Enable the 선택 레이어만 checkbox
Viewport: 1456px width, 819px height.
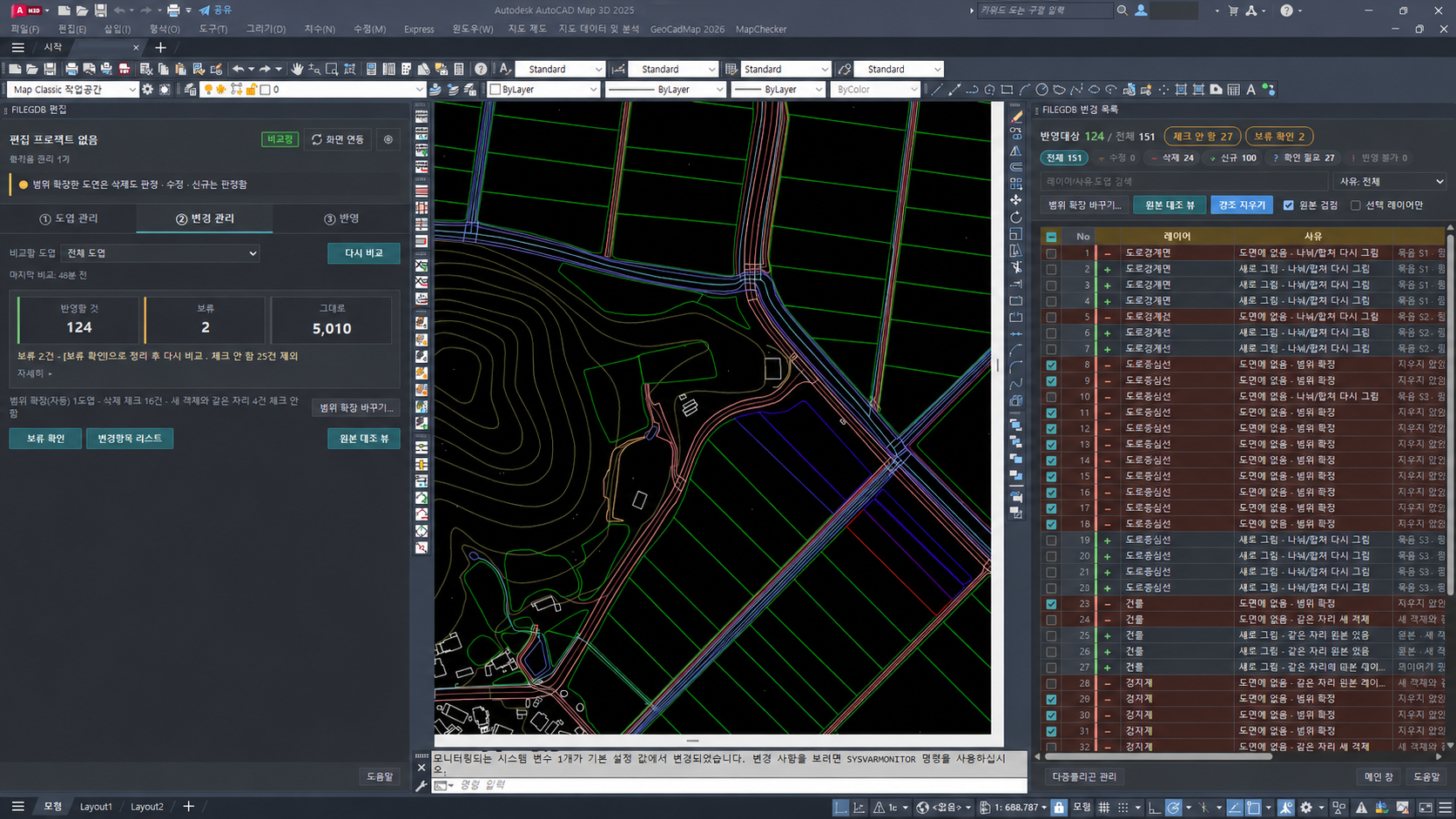(1355, 205)
